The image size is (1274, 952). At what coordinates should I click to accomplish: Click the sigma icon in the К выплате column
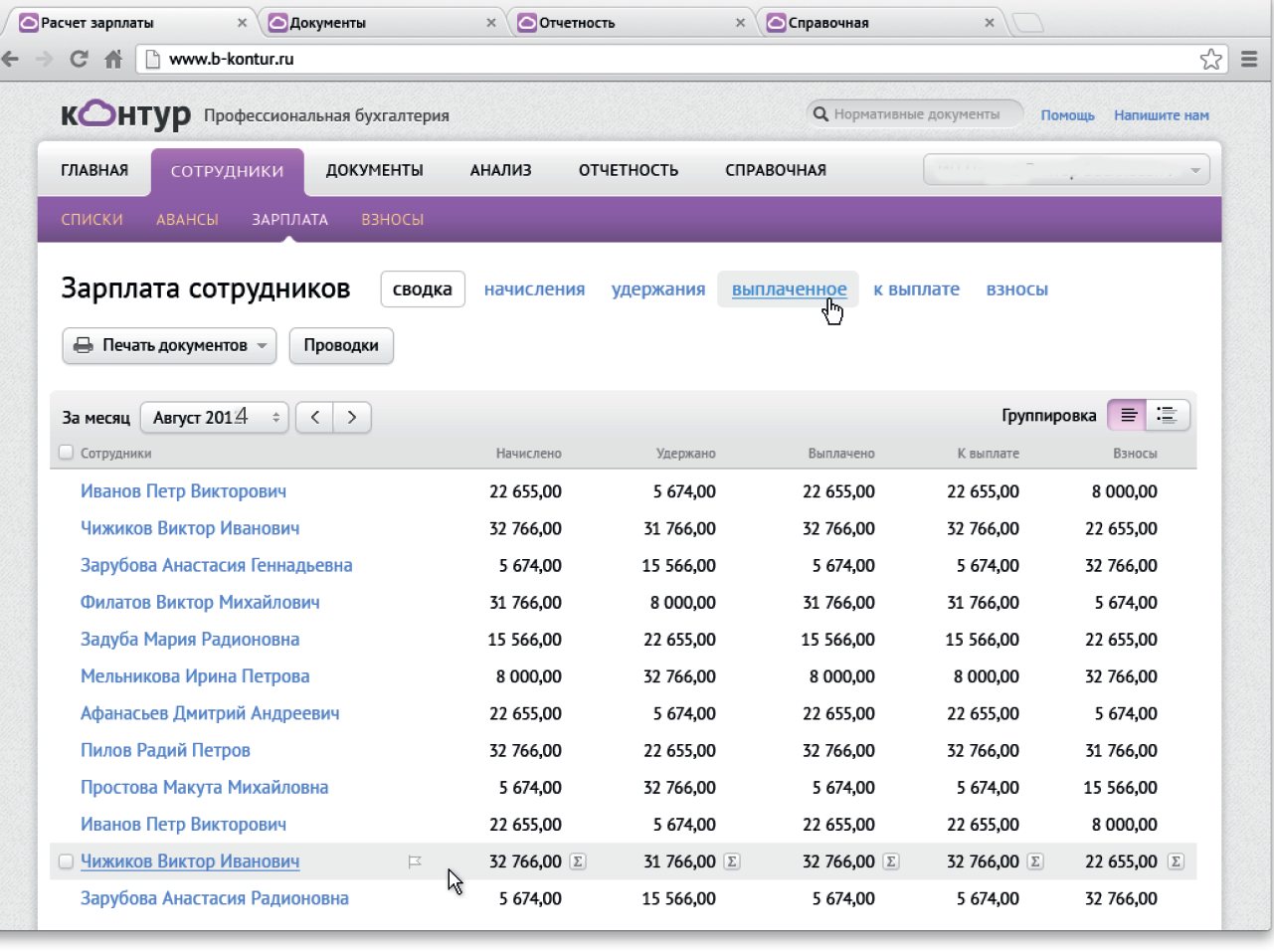(x=1035, y=861)
